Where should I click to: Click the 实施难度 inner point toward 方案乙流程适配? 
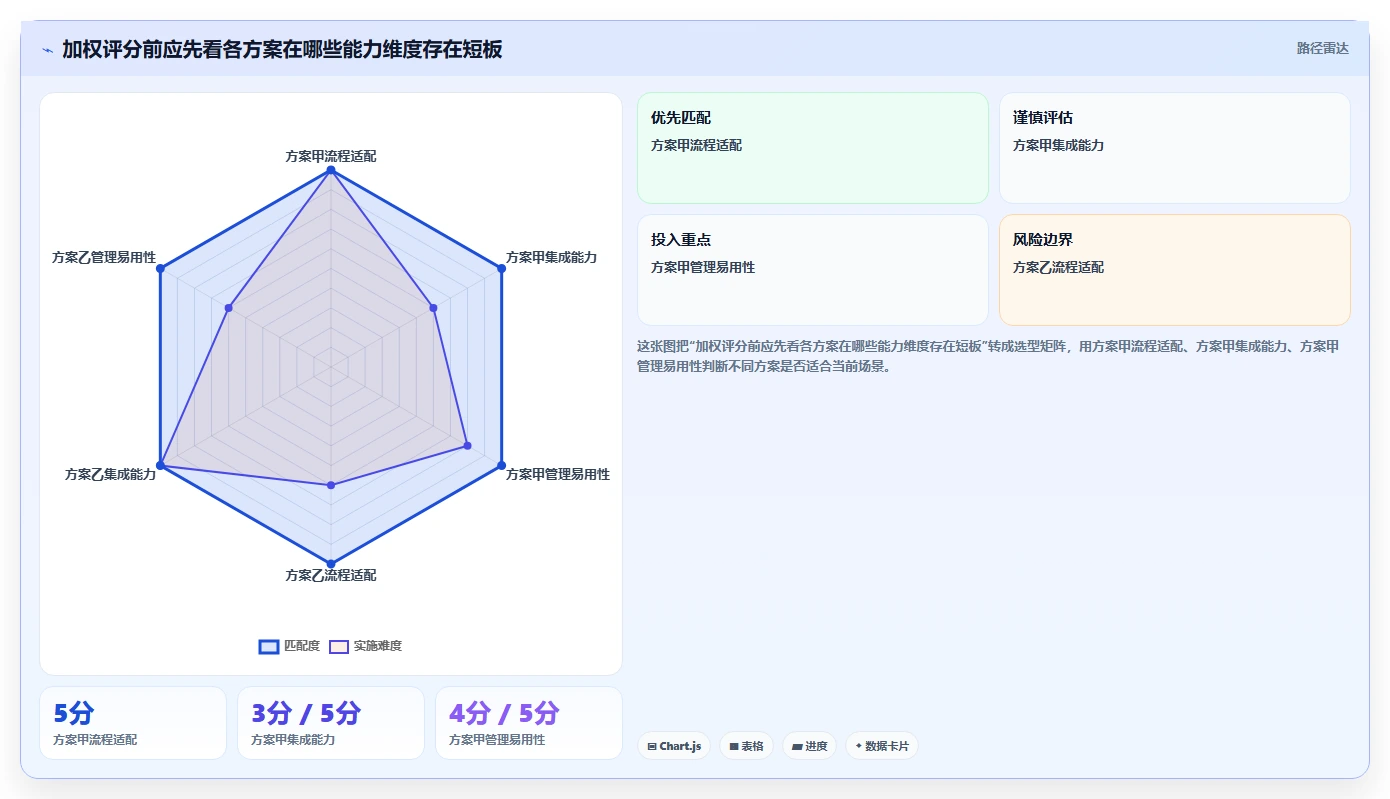[x=331, y=485]
